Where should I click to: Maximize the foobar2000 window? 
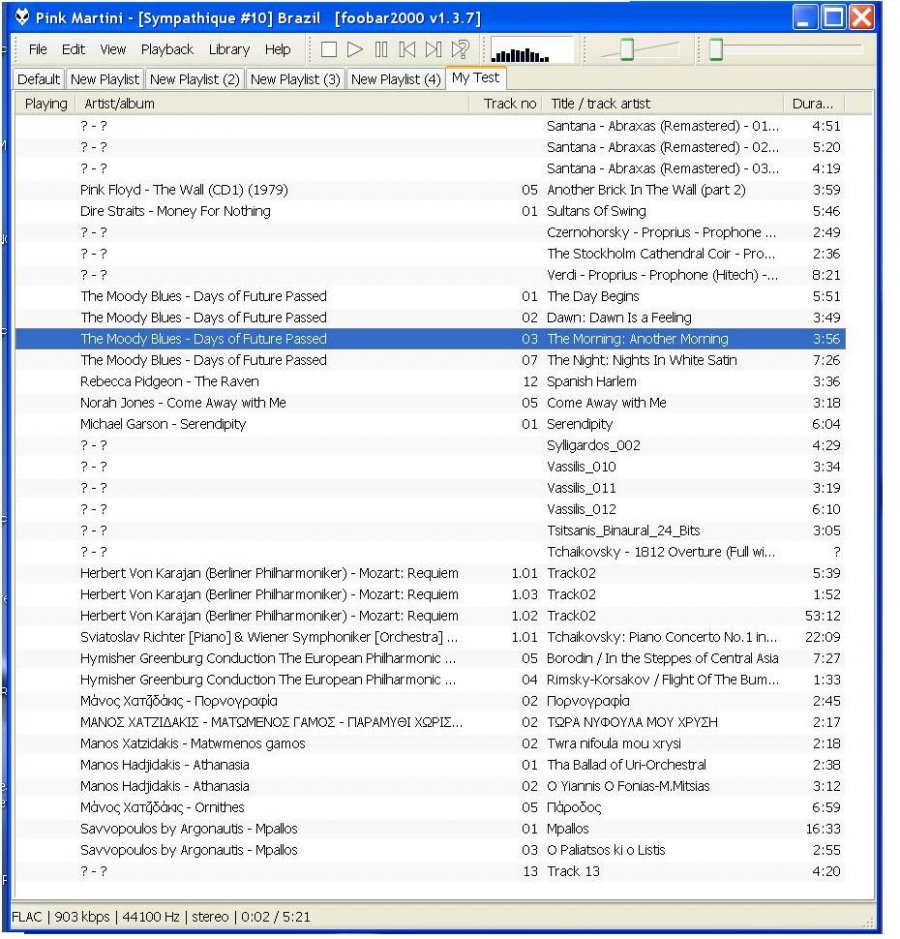[x=834, y=17]
